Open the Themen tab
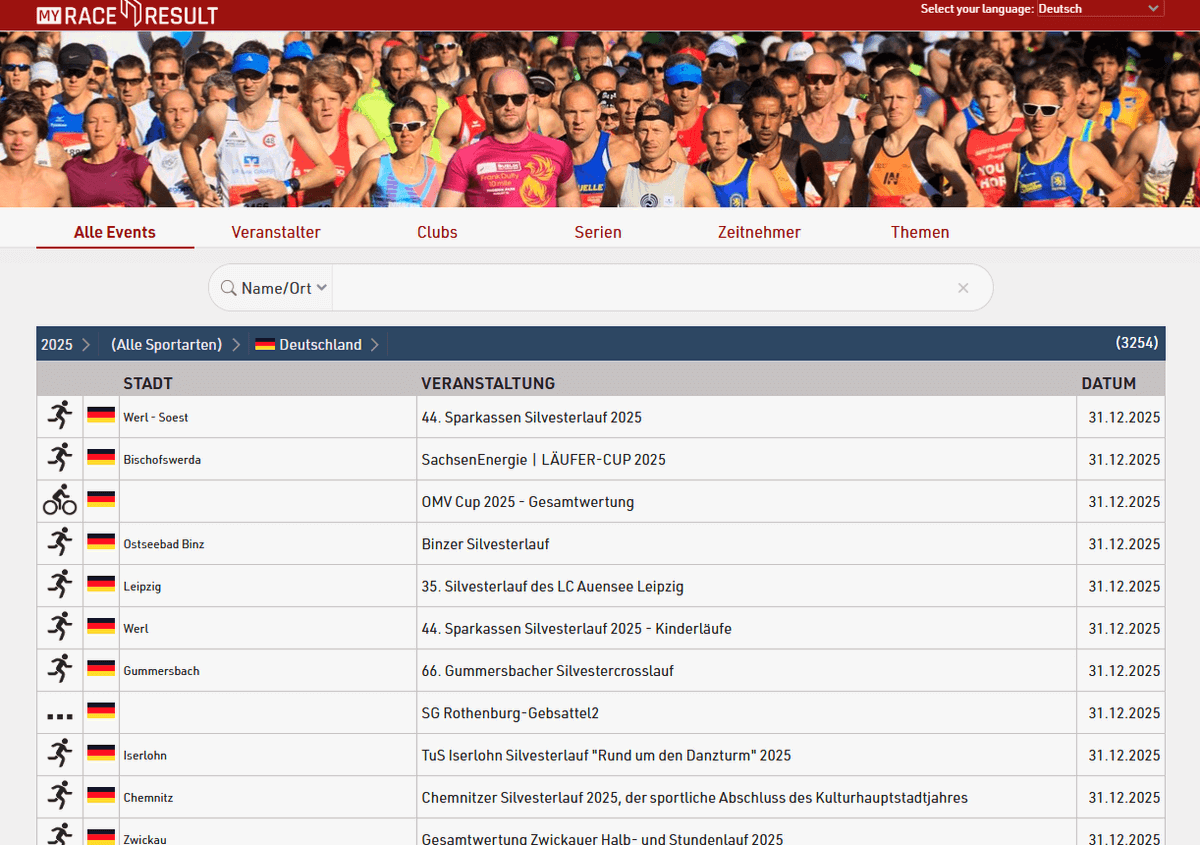This screenshot has height=845, width=1200. coord(920,231)
